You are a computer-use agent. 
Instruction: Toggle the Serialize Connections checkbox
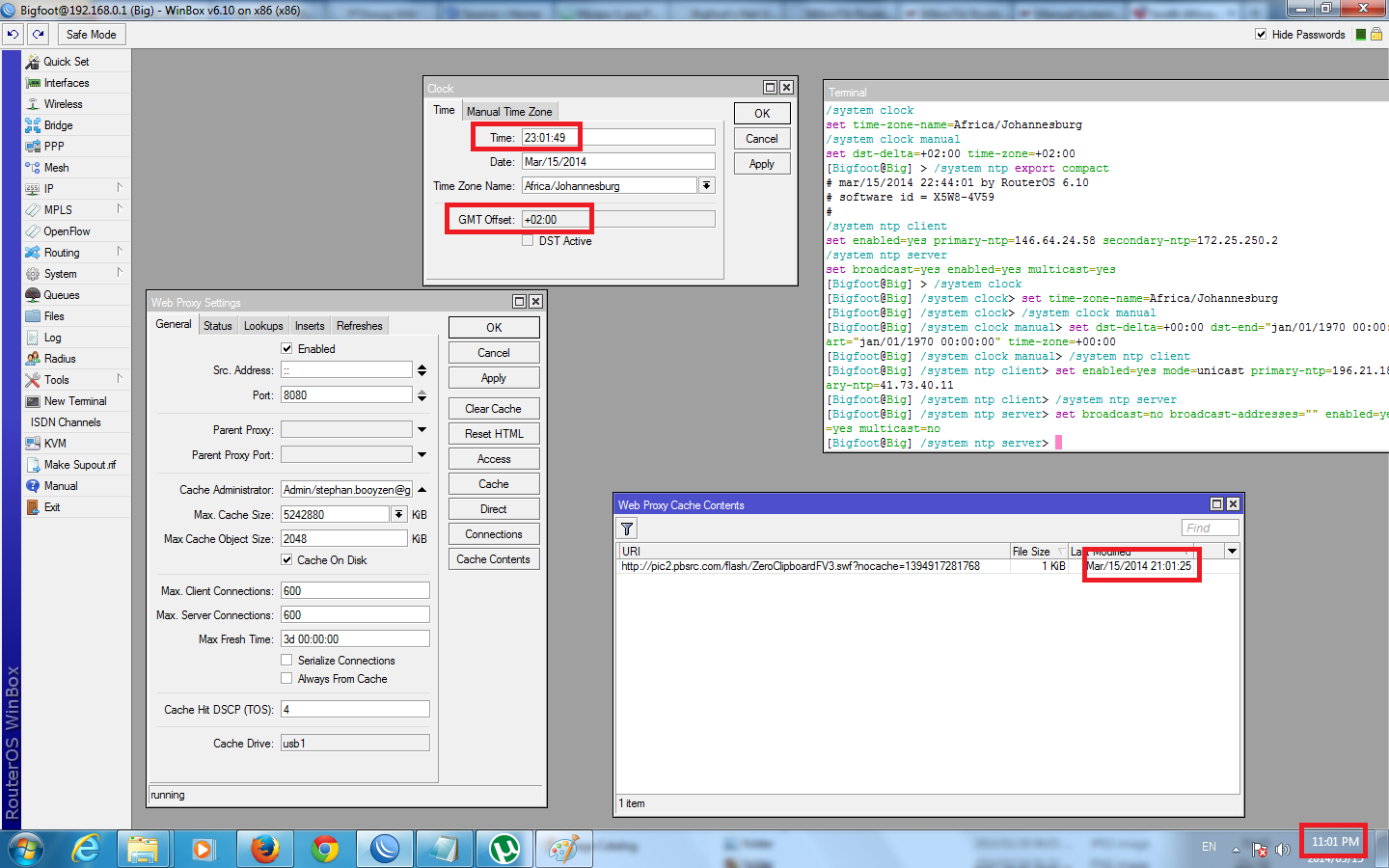pos(286,660)
